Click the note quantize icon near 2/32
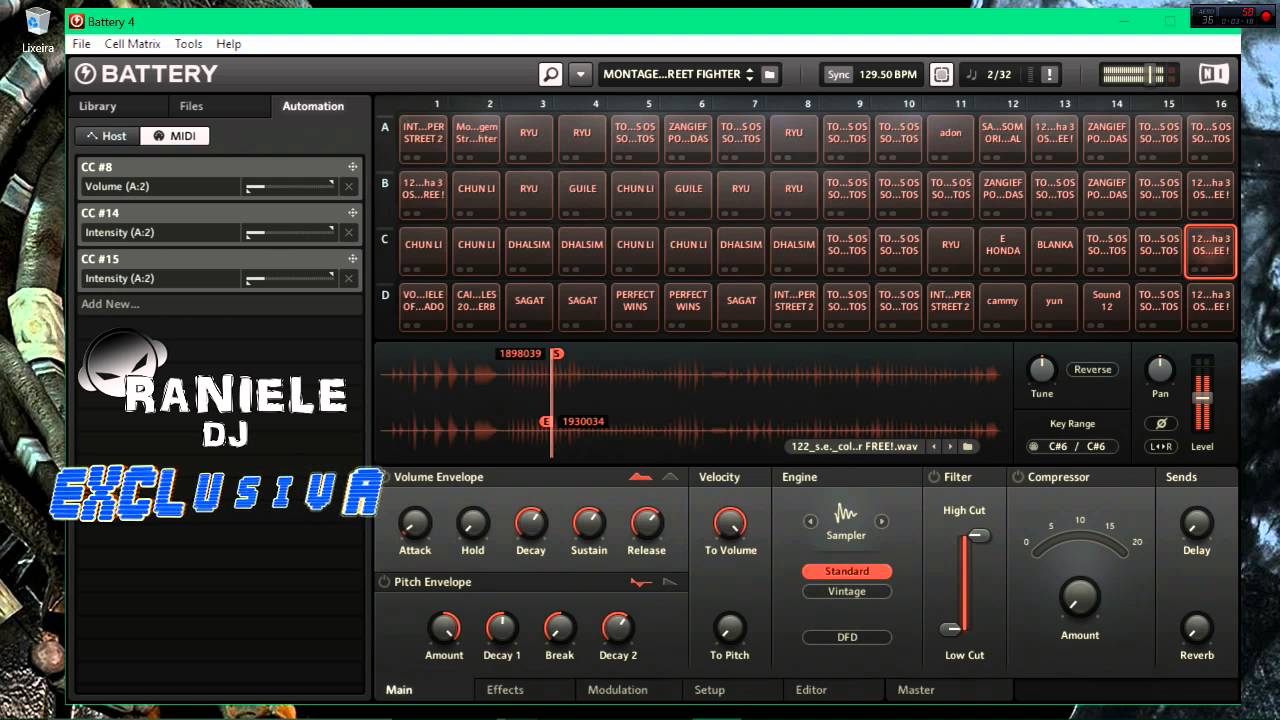1280x720 pixels. pos(972,74)
